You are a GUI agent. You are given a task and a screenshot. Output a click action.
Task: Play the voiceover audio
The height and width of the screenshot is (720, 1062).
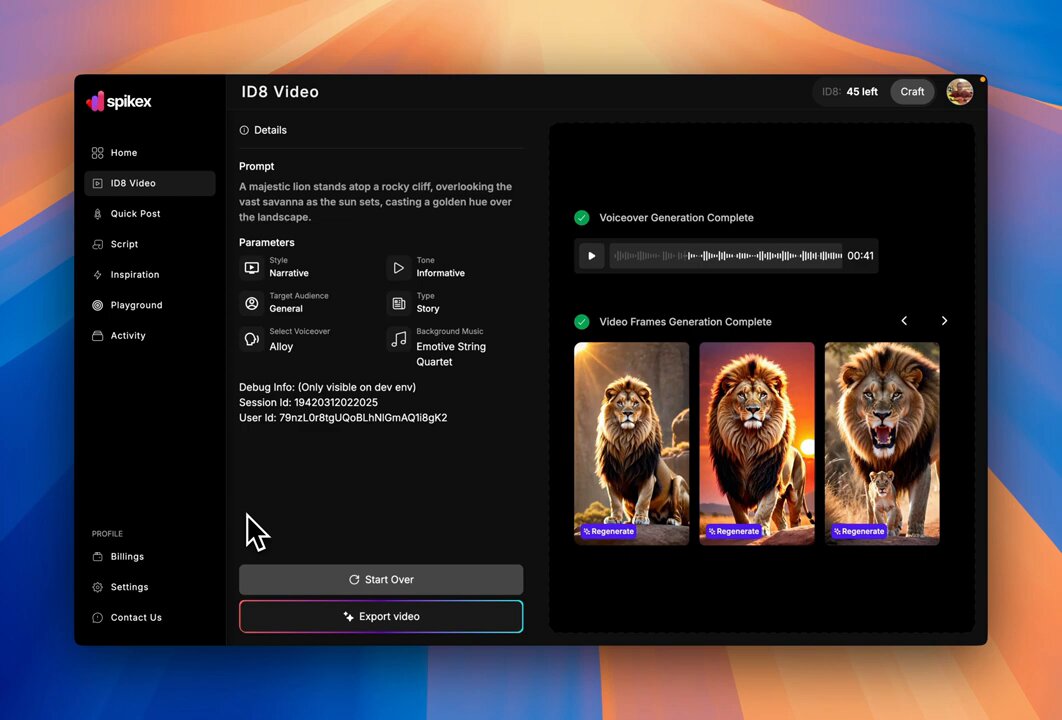click(591, 256)
